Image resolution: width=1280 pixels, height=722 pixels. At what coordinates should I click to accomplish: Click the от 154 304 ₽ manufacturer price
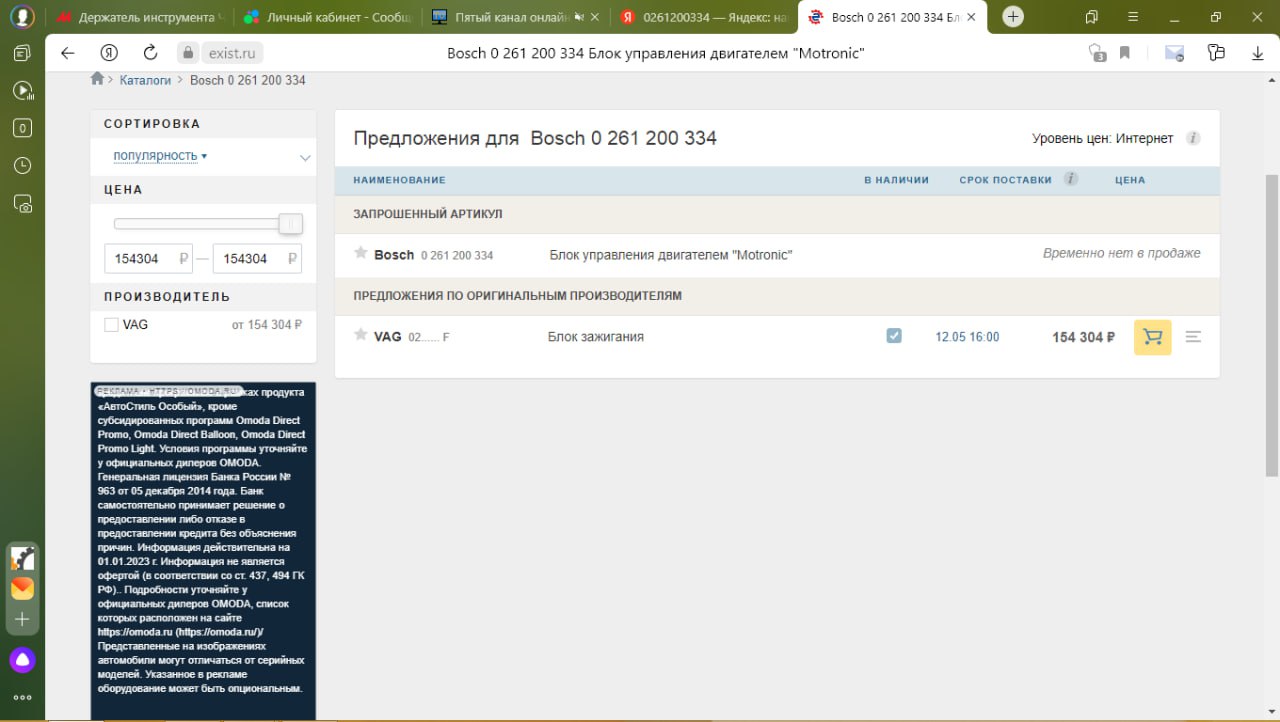tap(267, 325)
